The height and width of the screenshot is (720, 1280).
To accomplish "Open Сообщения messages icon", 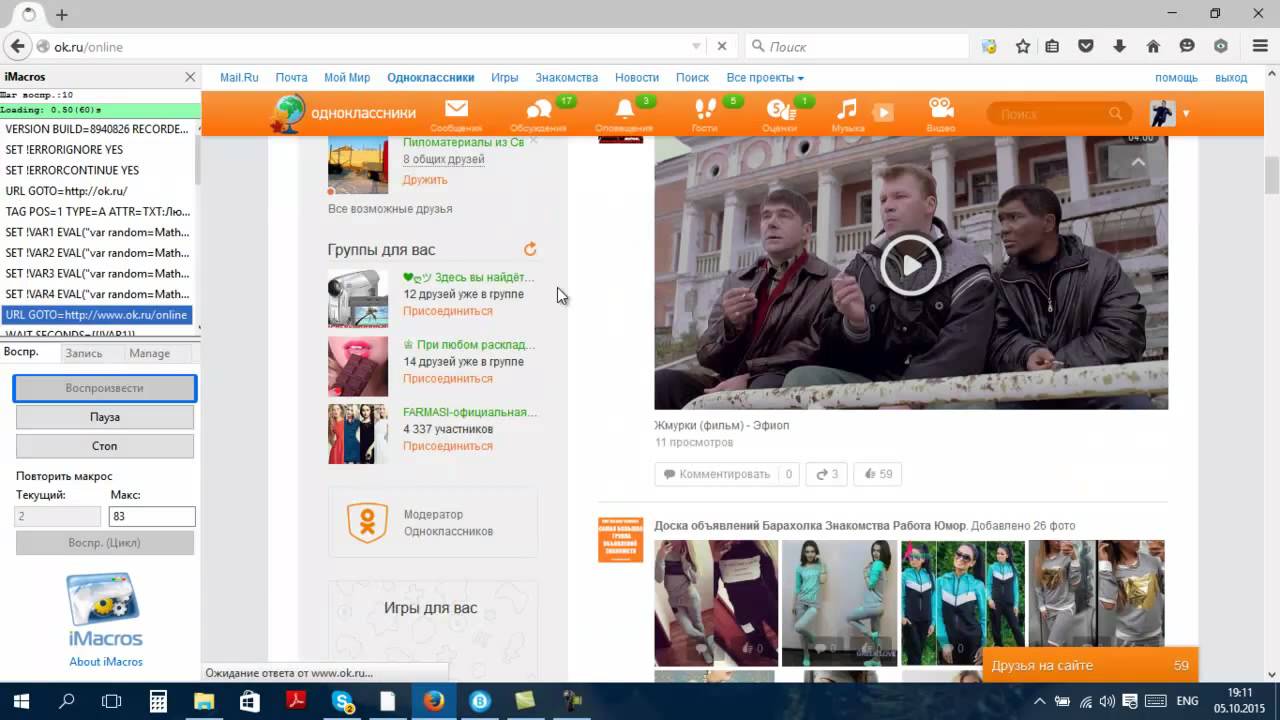I will (456, 115).
